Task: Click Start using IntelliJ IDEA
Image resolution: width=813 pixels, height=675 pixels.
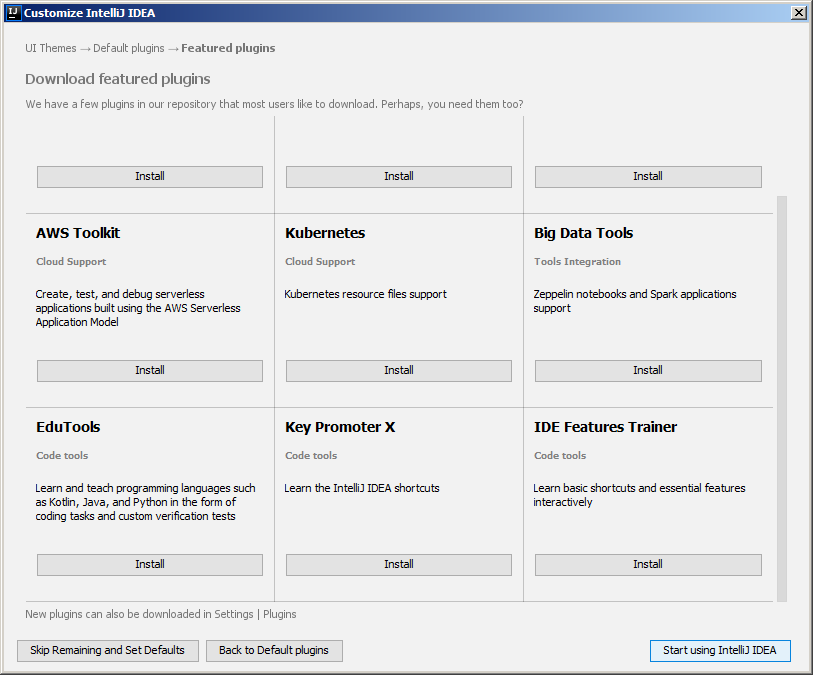Action: coord(720,651)
